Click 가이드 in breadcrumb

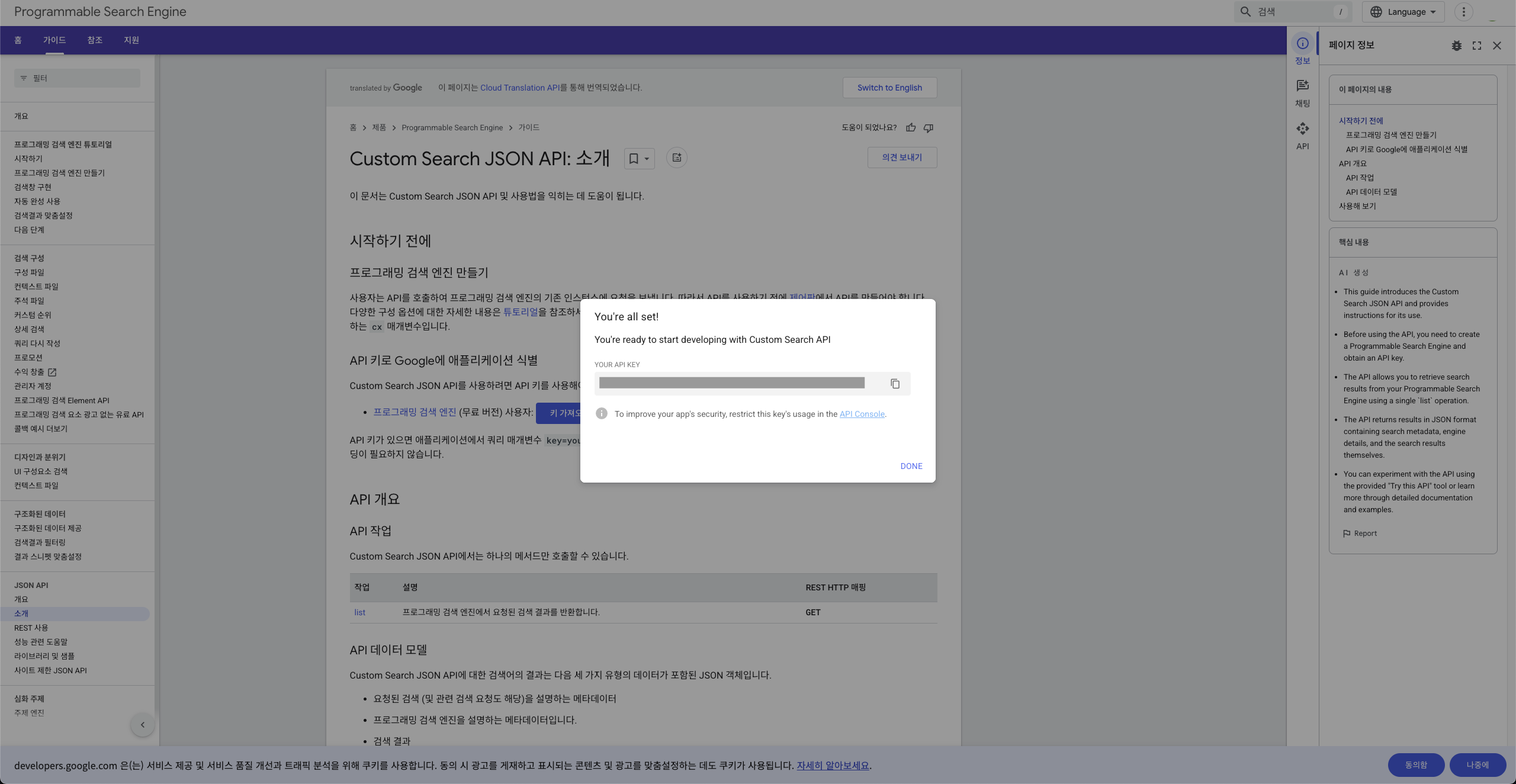pyautogui.click(x=529, y=127)
